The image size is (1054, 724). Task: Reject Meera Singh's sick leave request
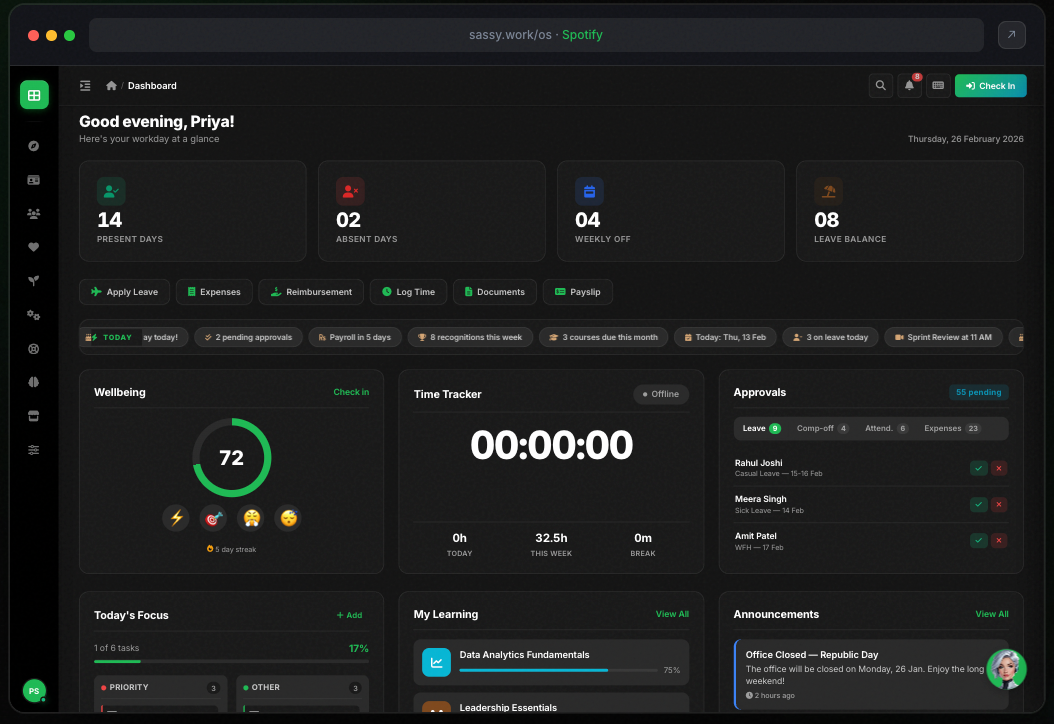(x=998, y=504)
